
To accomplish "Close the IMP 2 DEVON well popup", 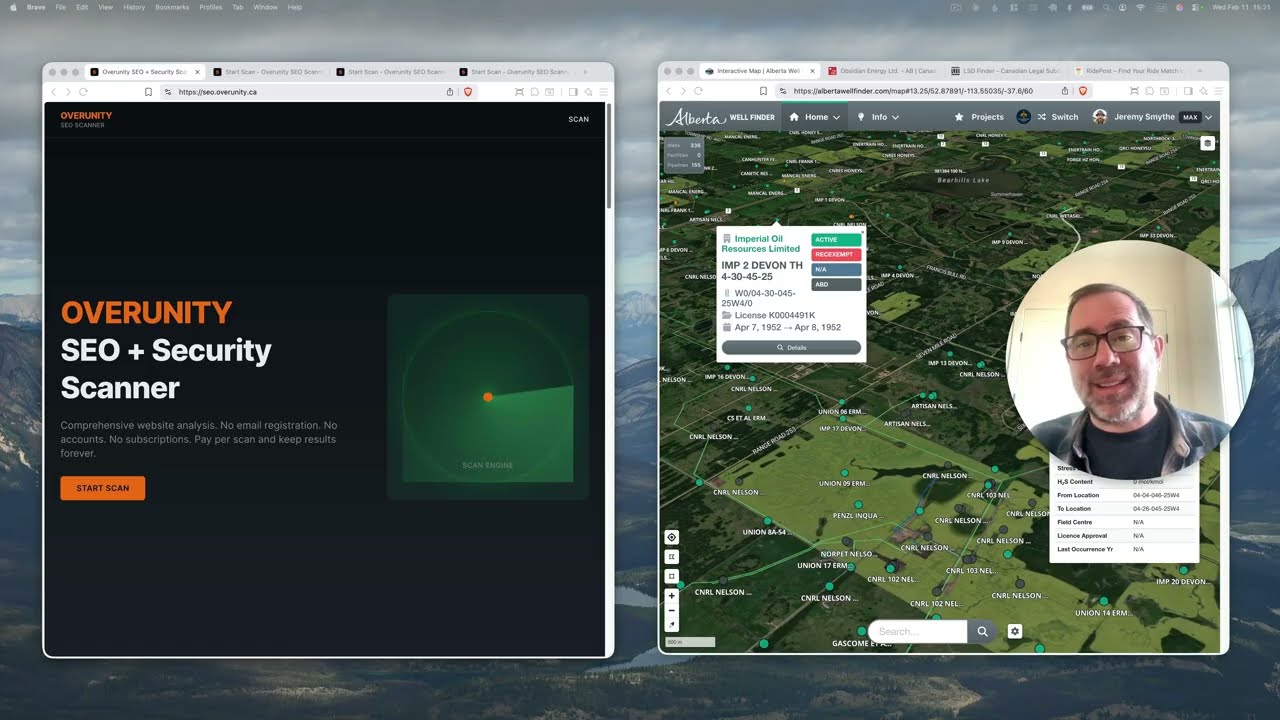I will (862, 231).
